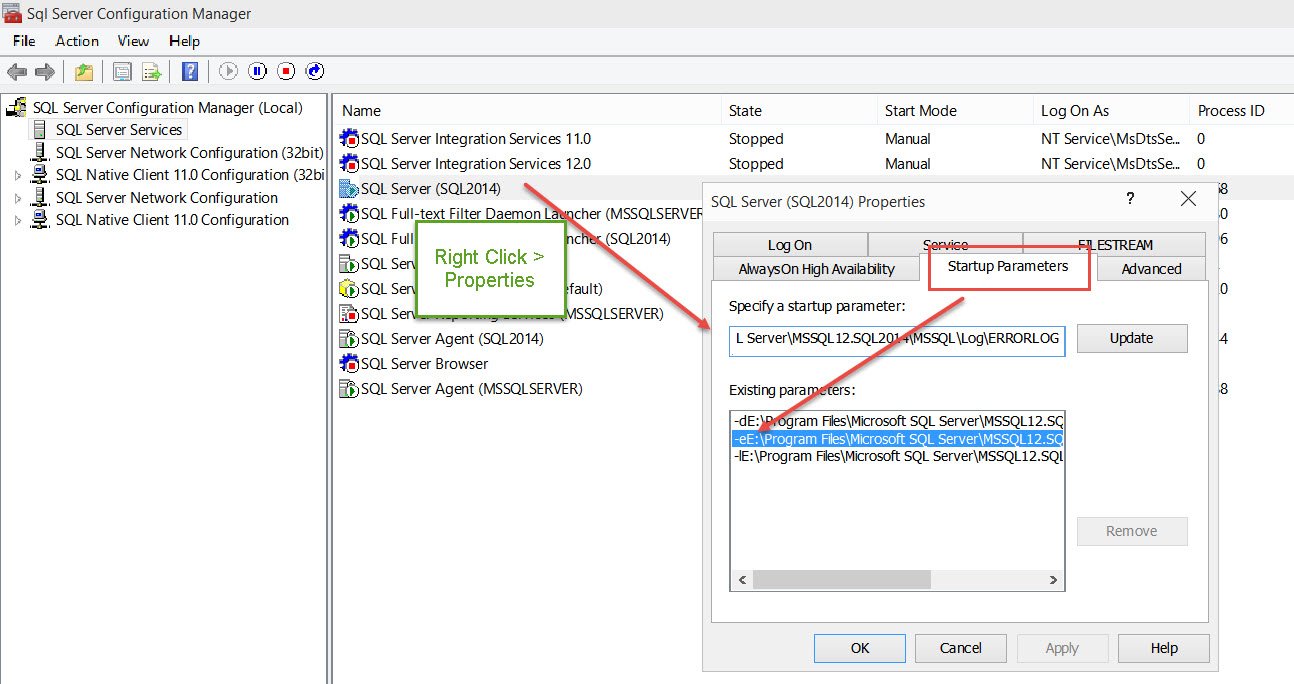Click the Restart Service toolbar icon
Viewport: 1294px width, 684px height.
coord(315,71)
